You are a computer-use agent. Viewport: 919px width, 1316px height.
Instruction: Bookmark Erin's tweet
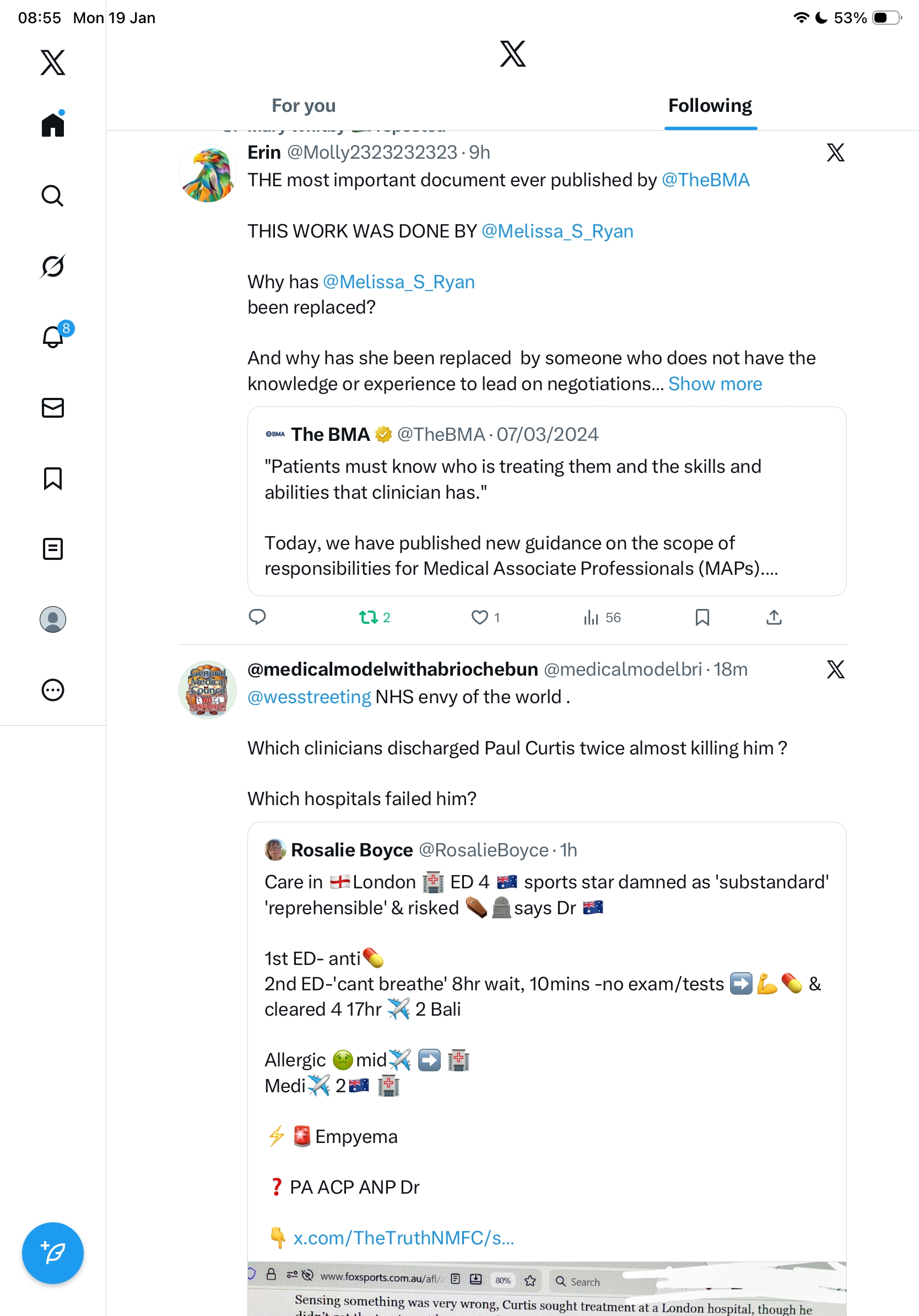click(702, 617)
